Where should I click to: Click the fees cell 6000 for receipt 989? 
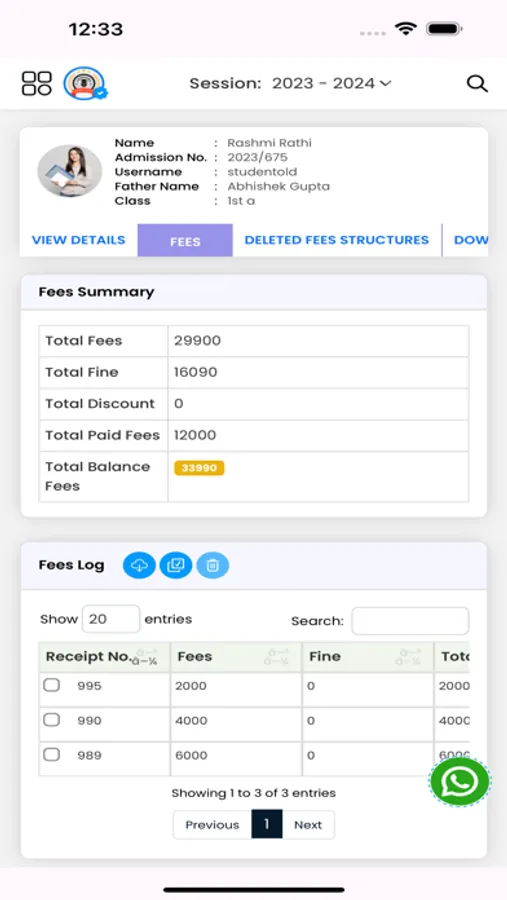pos(191,755)
